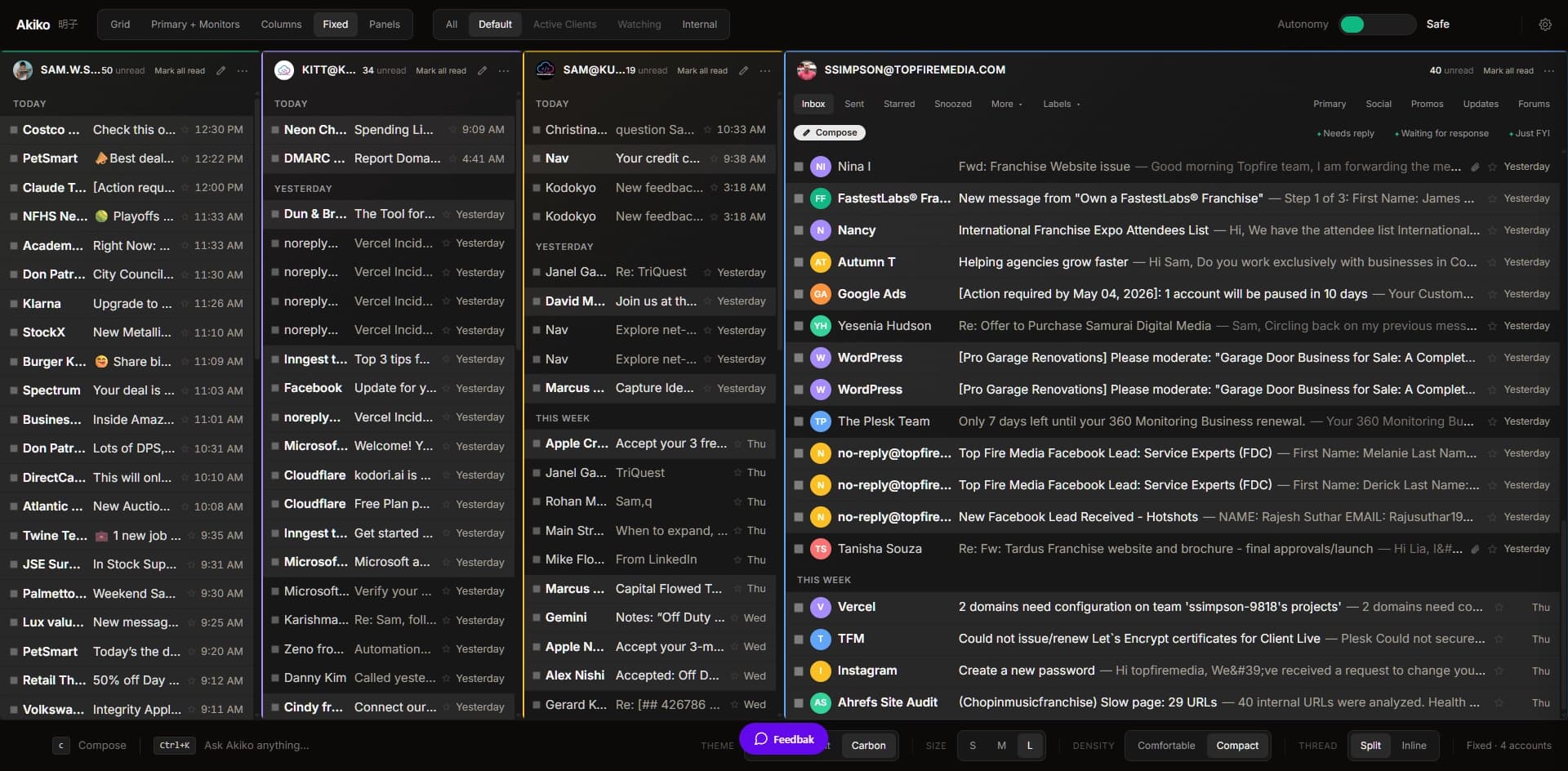This screenshot has height=771, width=1568.
Task: Click the SAM@KU account avatar
Action: [x=546, y=70]
